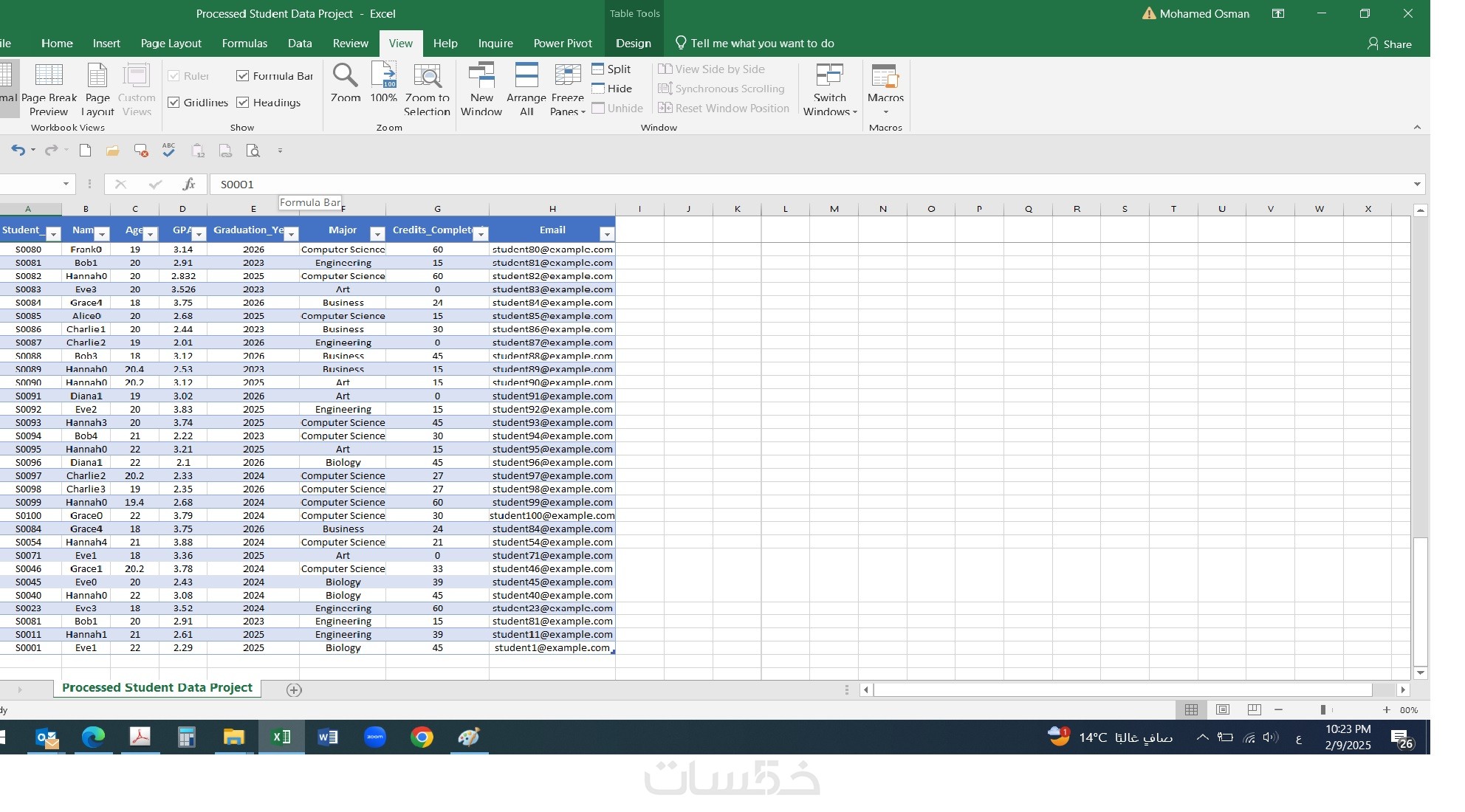Expand the Email column filter arrow

coord(606,234)
